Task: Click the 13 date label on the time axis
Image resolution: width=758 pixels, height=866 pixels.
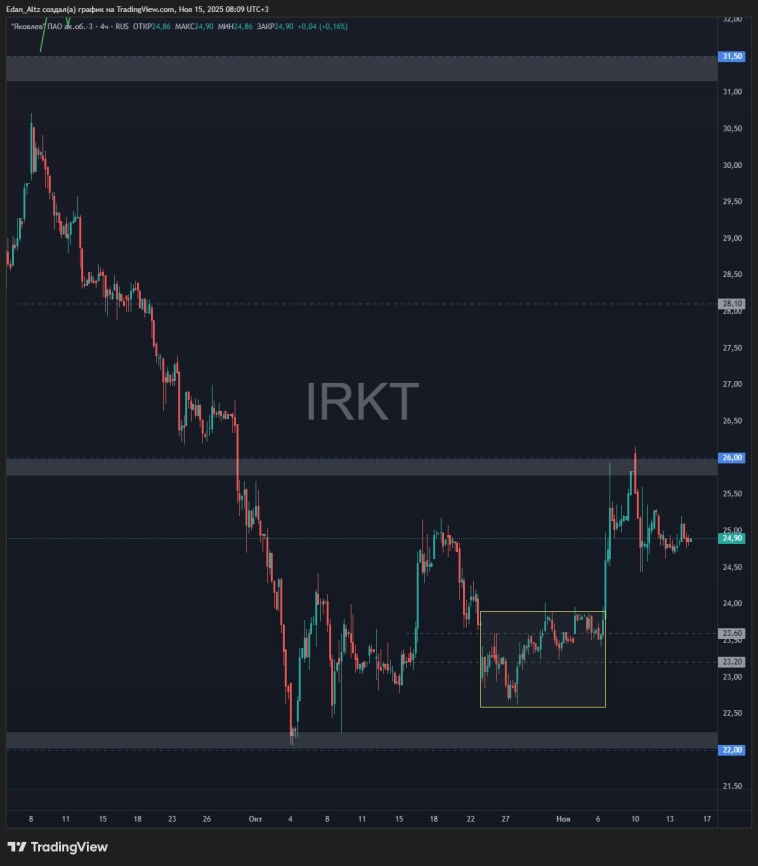Action: [670, 819]
